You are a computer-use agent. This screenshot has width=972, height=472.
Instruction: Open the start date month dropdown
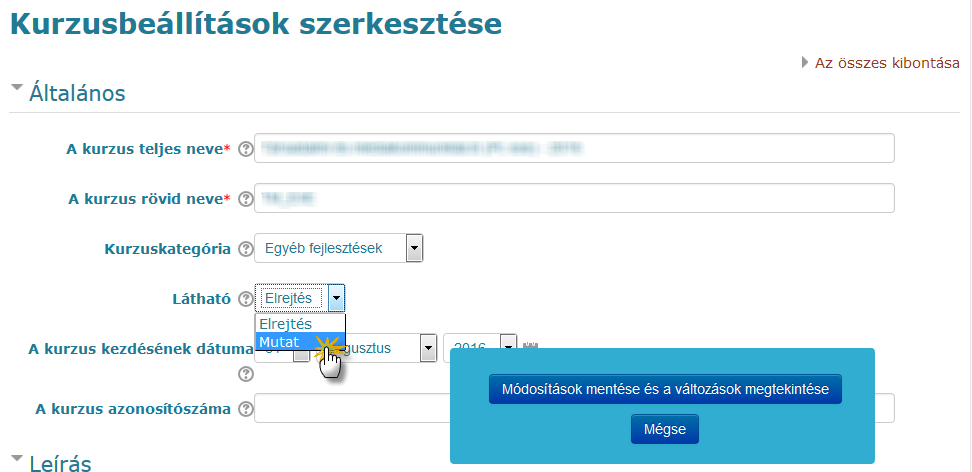[x=428, y=348]
